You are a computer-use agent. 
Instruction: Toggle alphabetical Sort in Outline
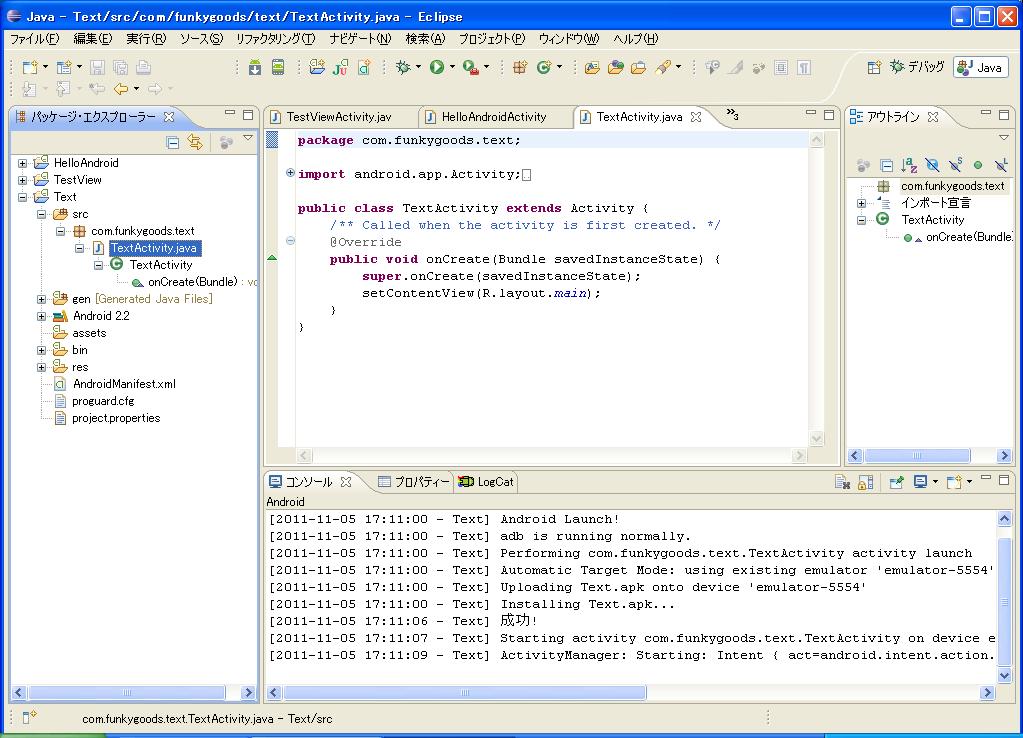point(909,165)
